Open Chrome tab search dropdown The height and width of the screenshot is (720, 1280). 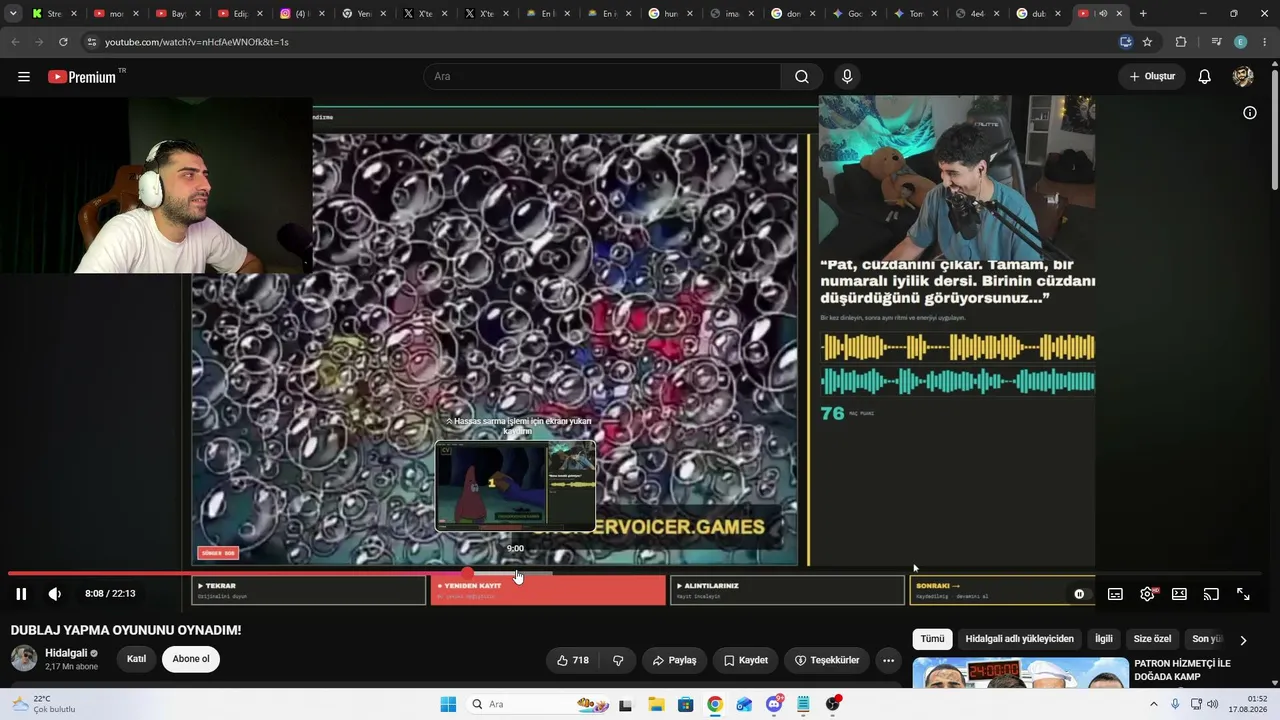coord(13,14)
